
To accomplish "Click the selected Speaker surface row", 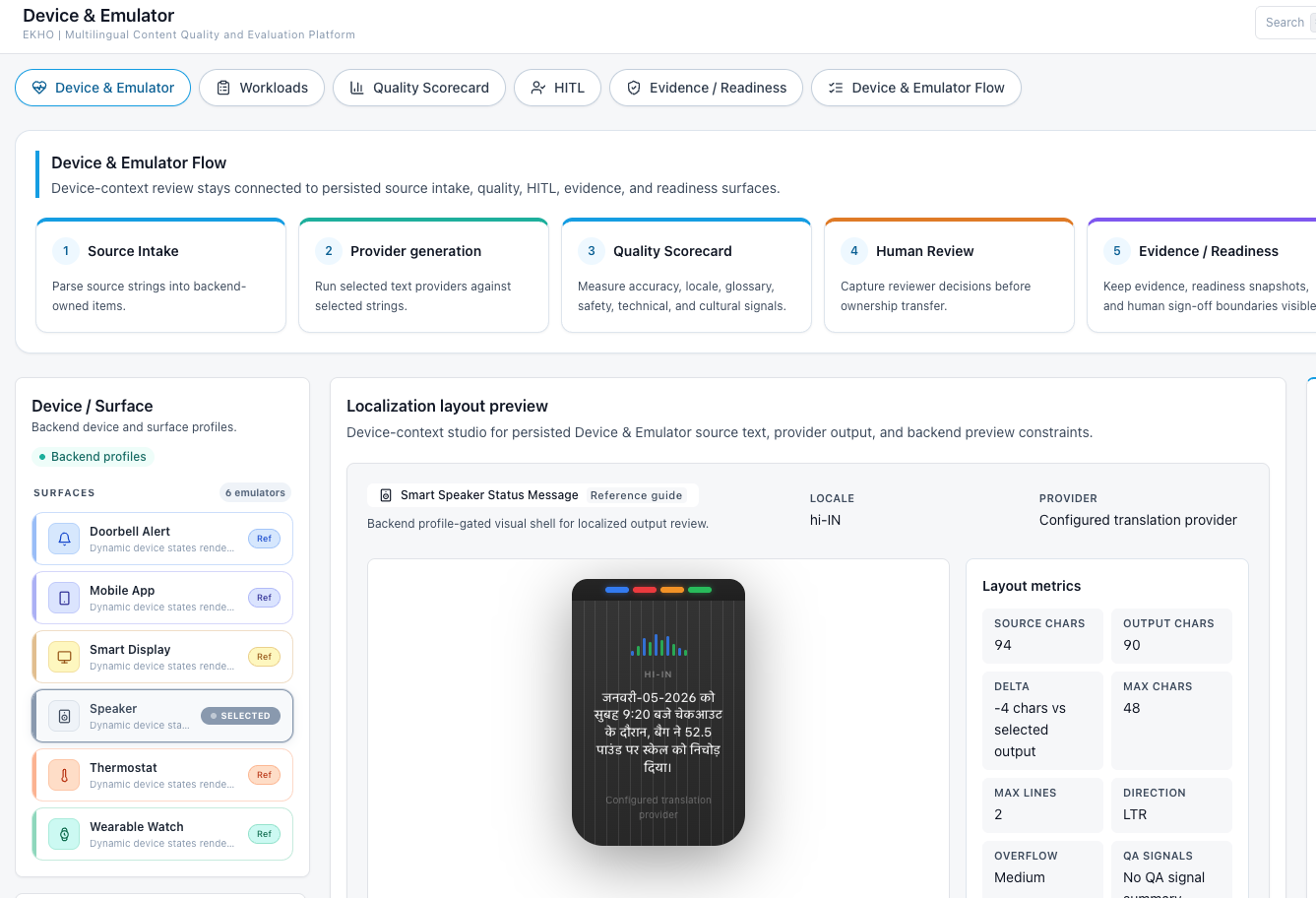I will click(x=162, y=716).
